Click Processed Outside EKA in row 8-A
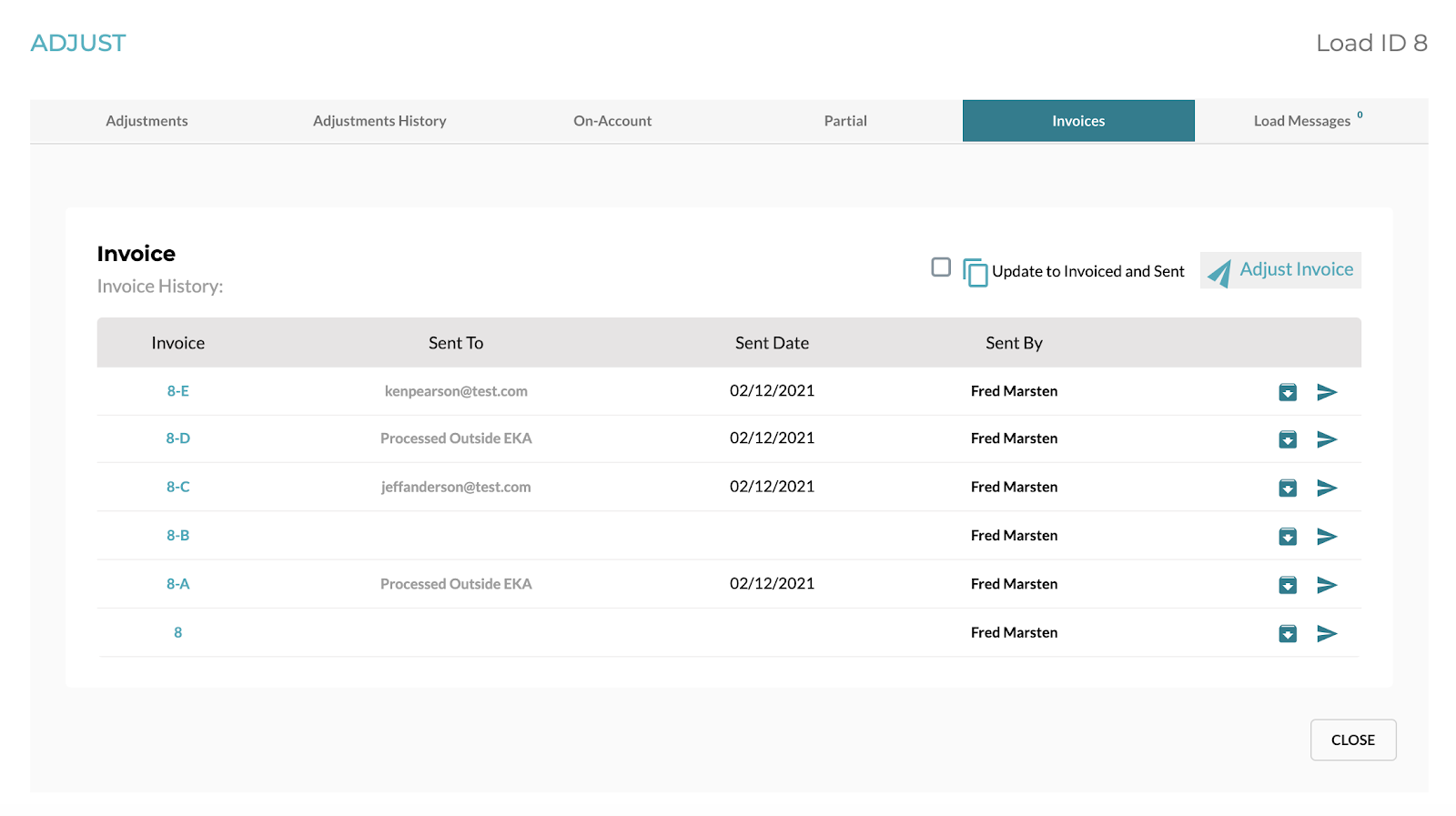Screen dimensions: 1456x816 click(x=456, y=584)
